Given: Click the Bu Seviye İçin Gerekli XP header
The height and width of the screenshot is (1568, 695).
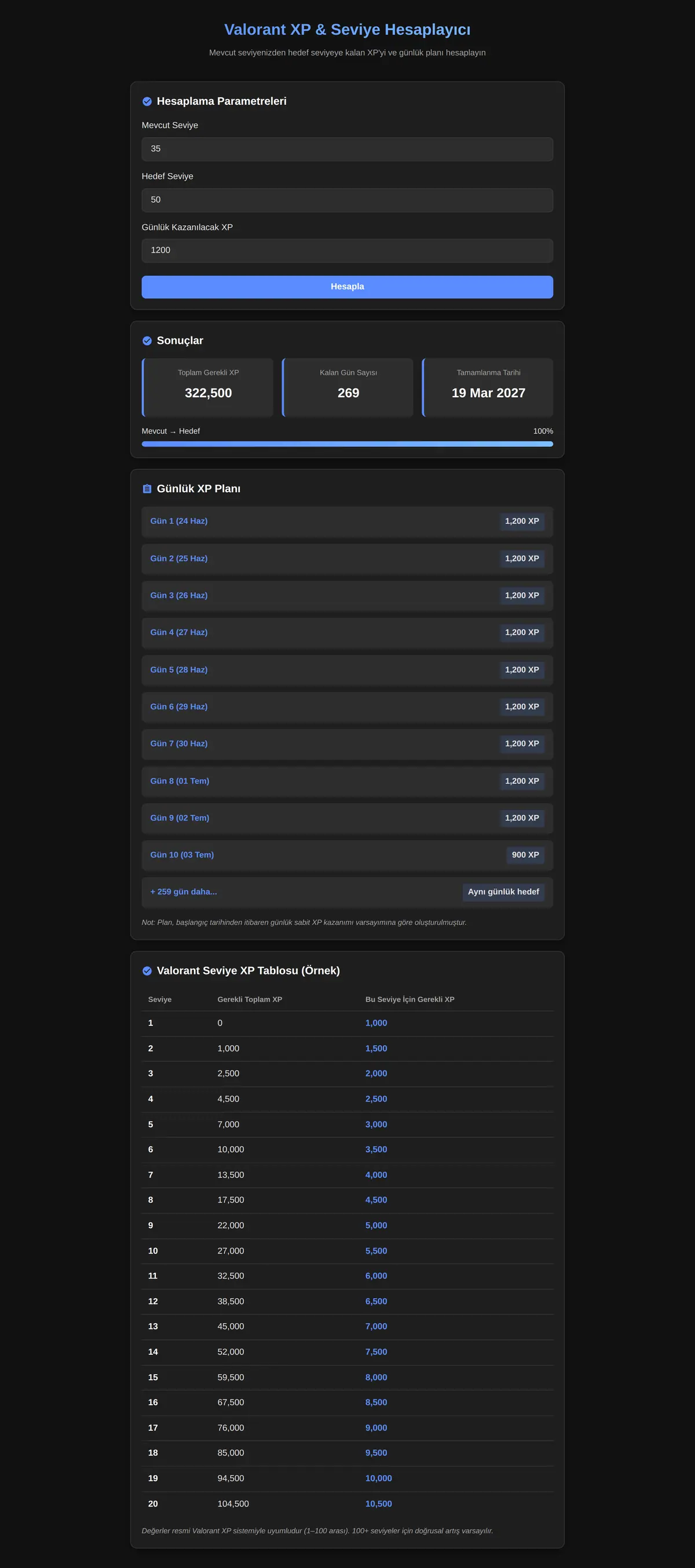Looking at the screenshot, I should [x=409, y=999].
